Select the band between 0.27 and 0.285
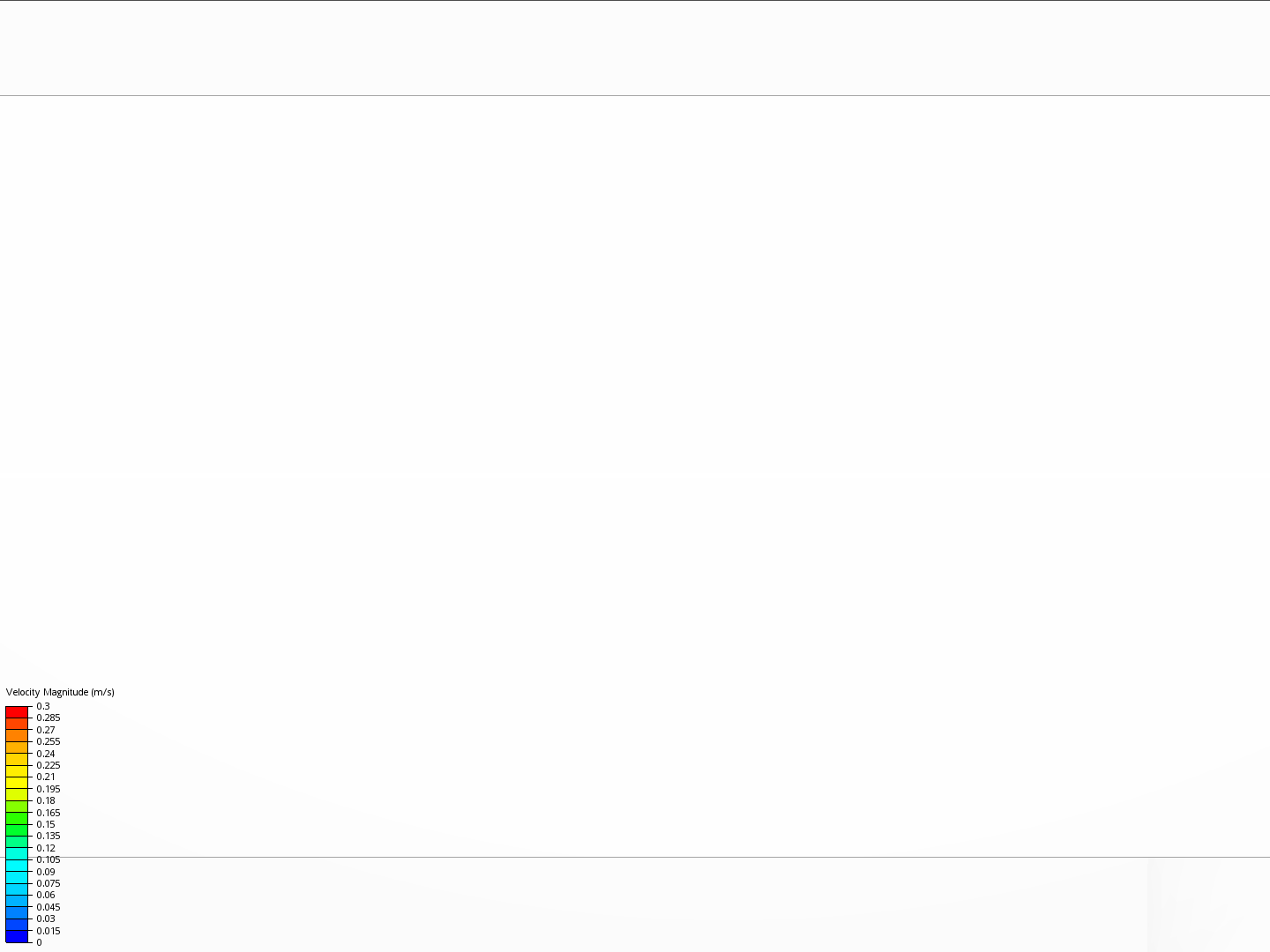Screen dimensions: 1270x952 pyautogui.click(x=17, y=724)
